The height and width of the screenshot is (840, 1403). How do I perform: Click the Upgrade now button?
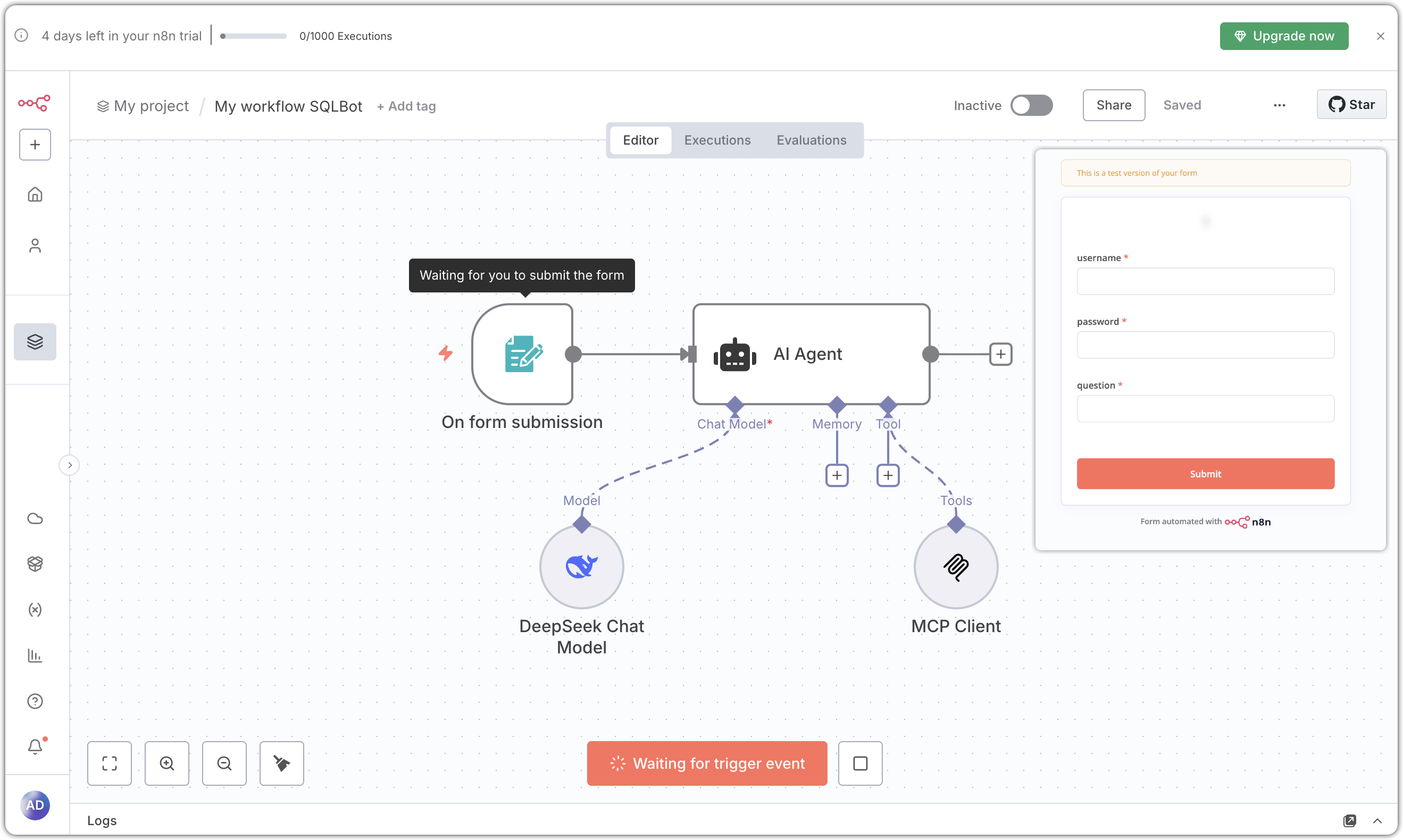[1283, 36]
